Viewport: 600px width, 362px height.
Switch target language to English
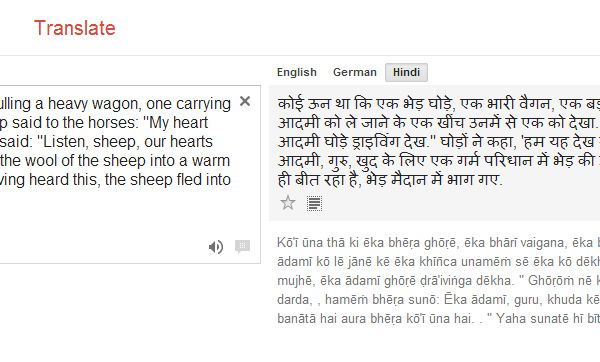click(297, 72)
